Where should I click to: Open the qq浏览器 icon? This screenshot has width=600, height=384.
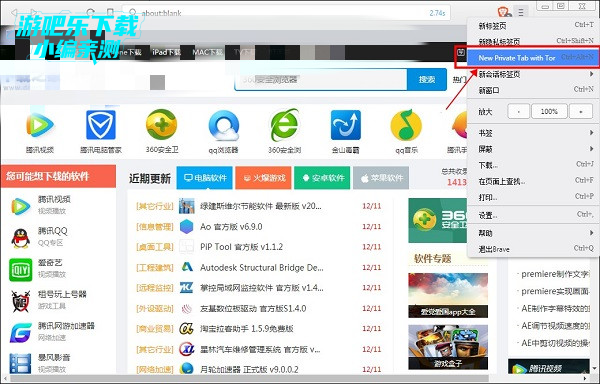223,126
